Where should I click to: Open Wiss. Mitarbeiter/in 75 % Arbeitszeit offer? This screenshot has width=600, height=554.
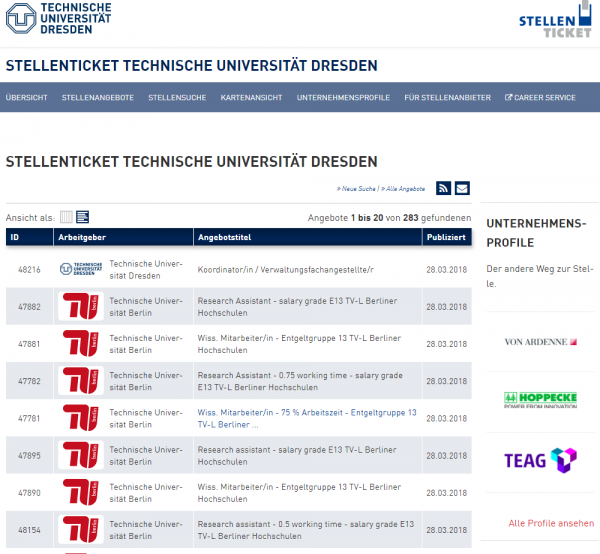(307, 418)
